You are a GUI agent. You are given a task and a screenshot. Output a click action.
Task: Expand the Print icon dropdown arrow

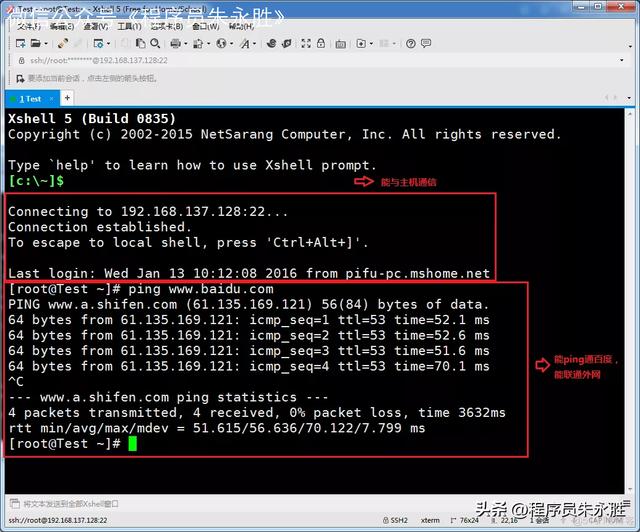tap(186, 43)
